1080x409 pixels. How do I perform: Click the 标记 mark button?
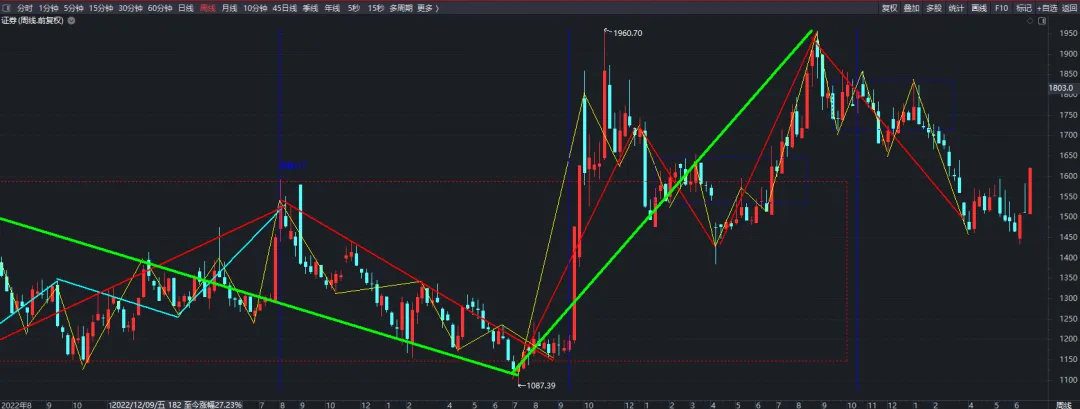tap(1024, 8)
